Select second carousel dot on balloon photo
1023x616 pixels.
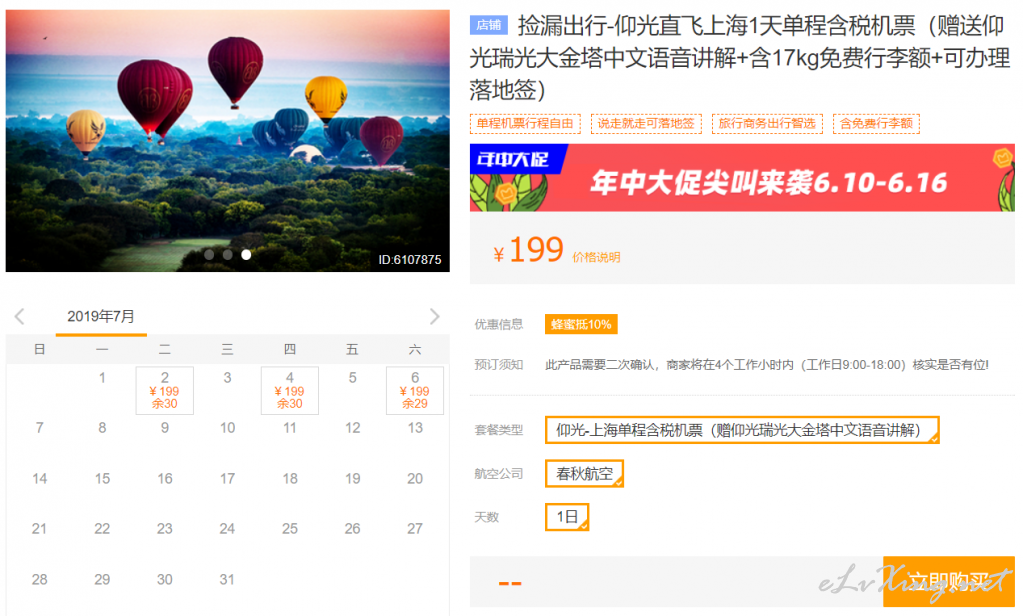(x=227, y=254)
